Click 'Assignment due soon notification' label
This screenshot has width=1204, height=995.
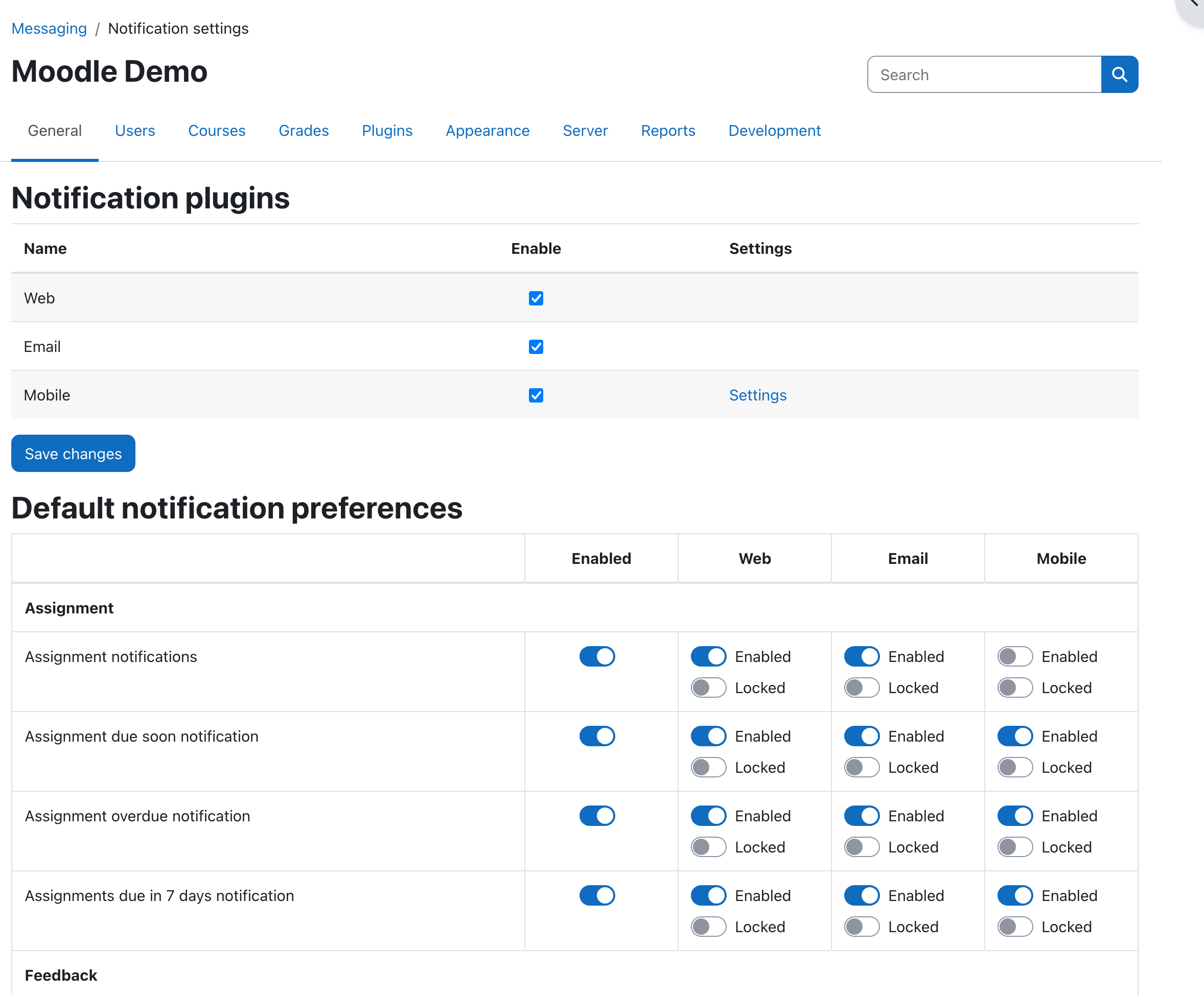[142, 737]
